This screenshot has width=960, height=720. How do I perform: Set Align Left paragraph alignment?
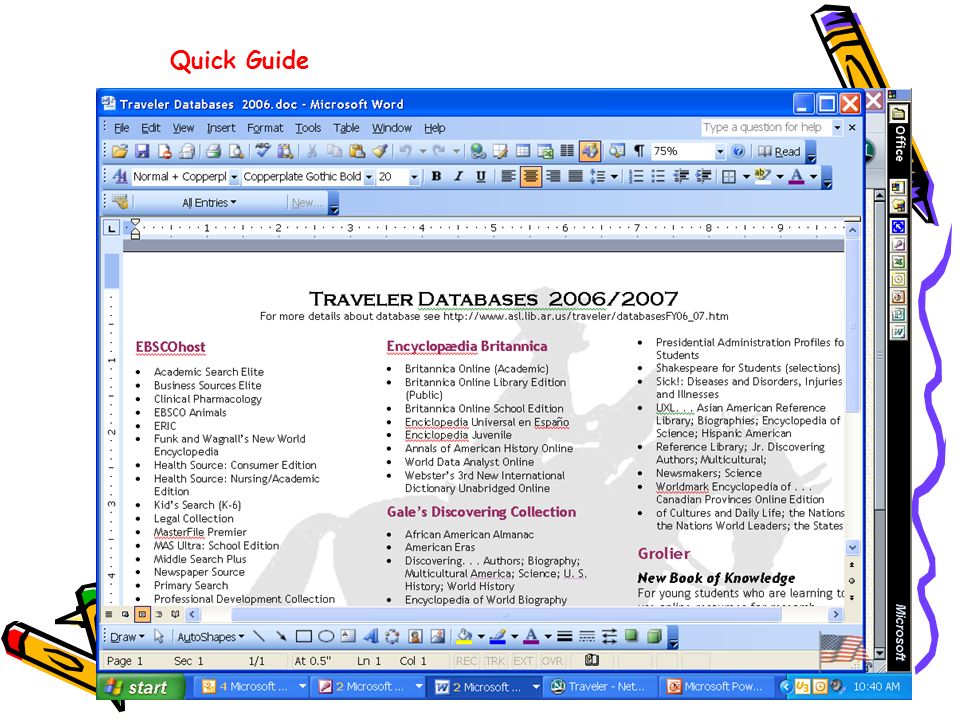(508, 177)
